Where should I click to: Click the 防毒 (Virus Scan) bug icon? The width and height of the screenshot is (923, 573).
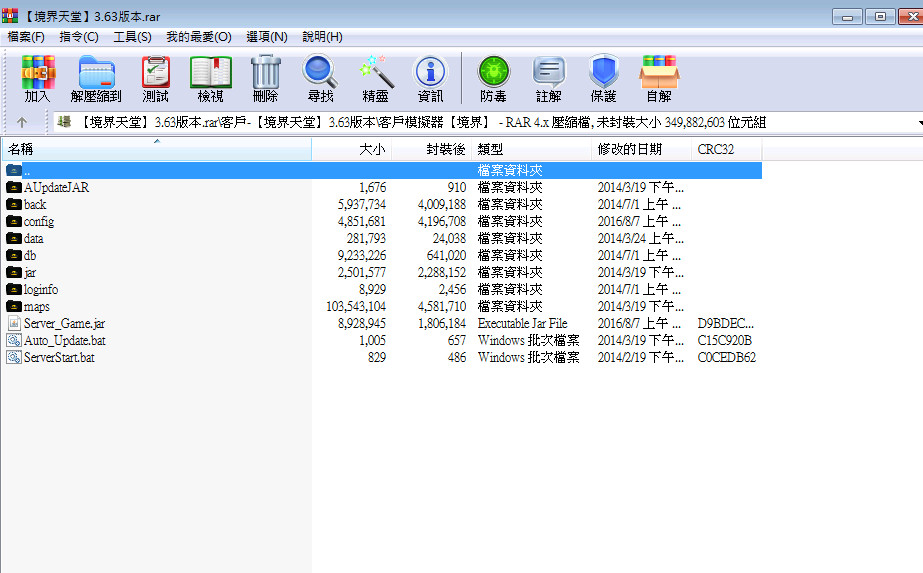(x=493, y=72)
